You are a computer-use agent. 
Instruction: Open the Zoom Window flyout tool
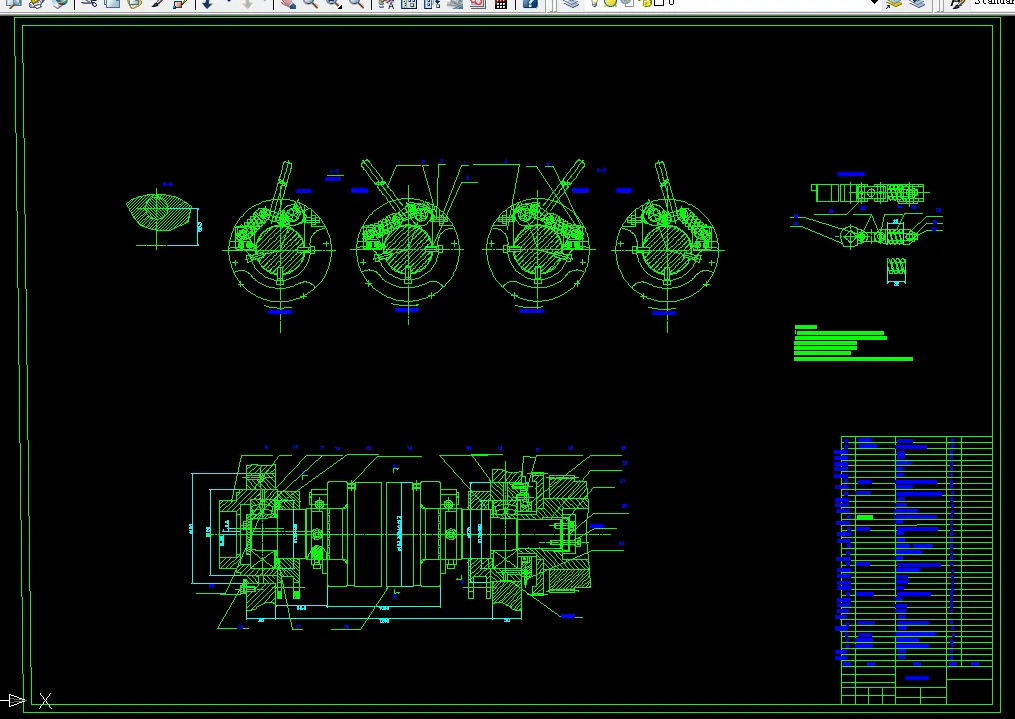click(334, 3)
